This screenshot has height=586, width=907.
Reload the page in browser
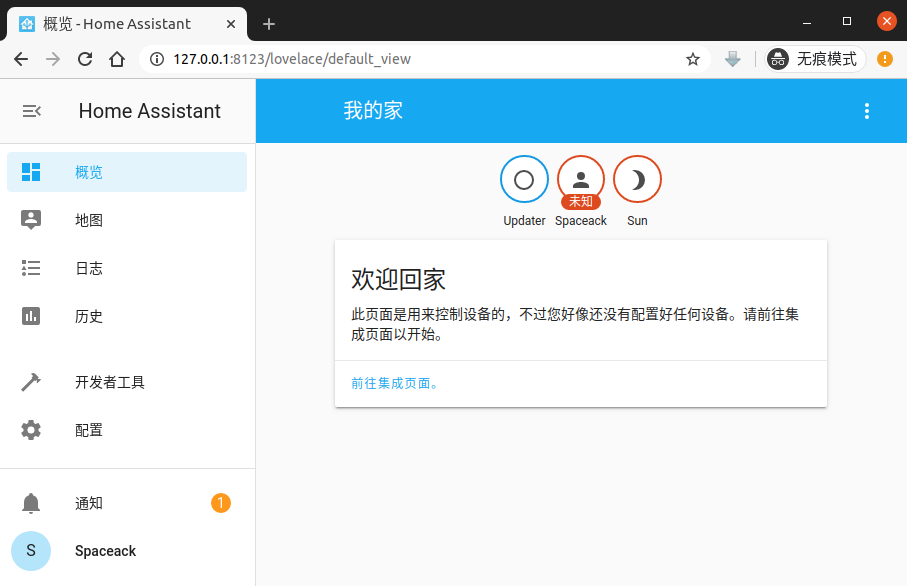[85, 59]
